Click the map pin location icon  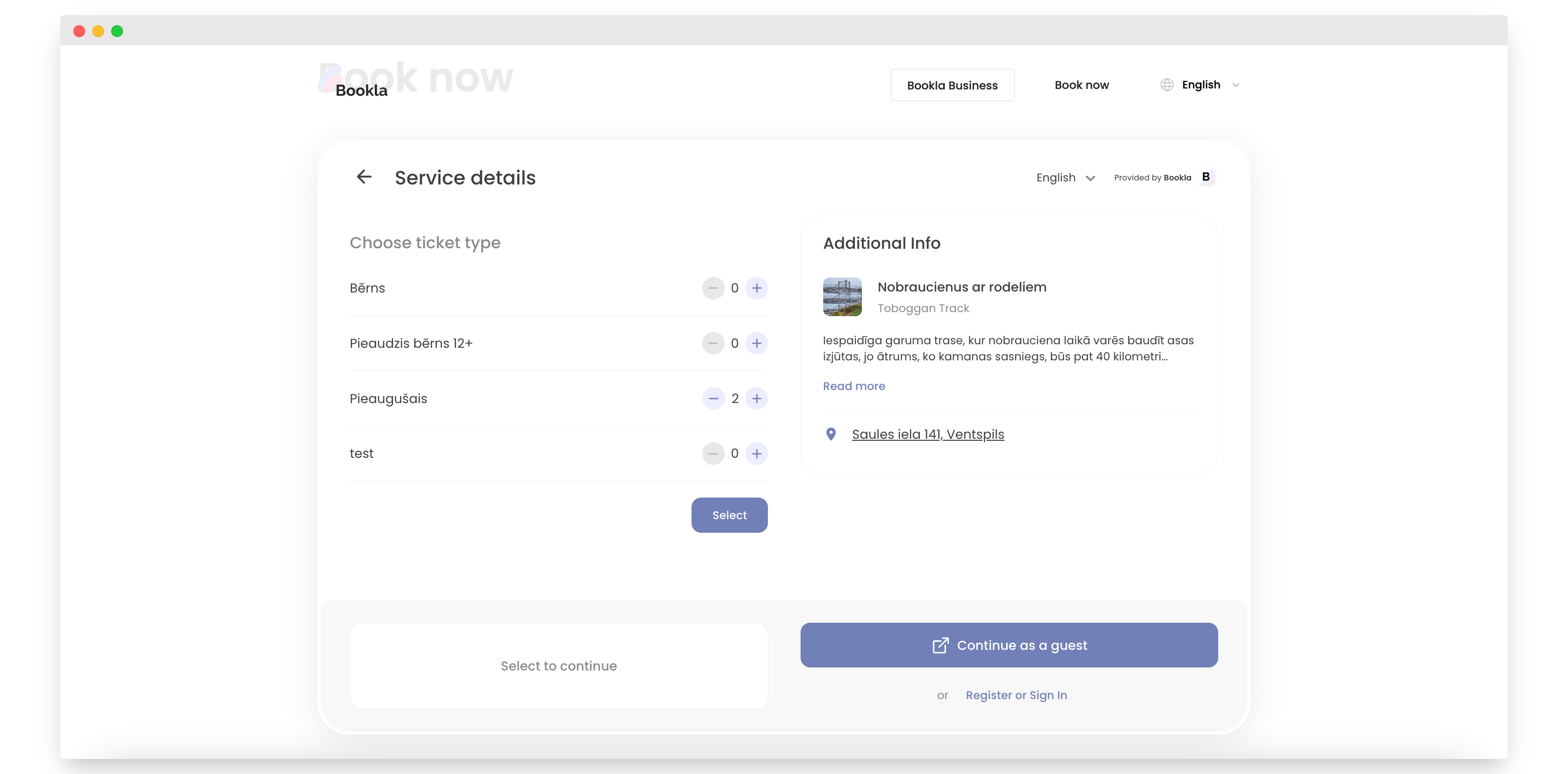click(x=831, y=434)
